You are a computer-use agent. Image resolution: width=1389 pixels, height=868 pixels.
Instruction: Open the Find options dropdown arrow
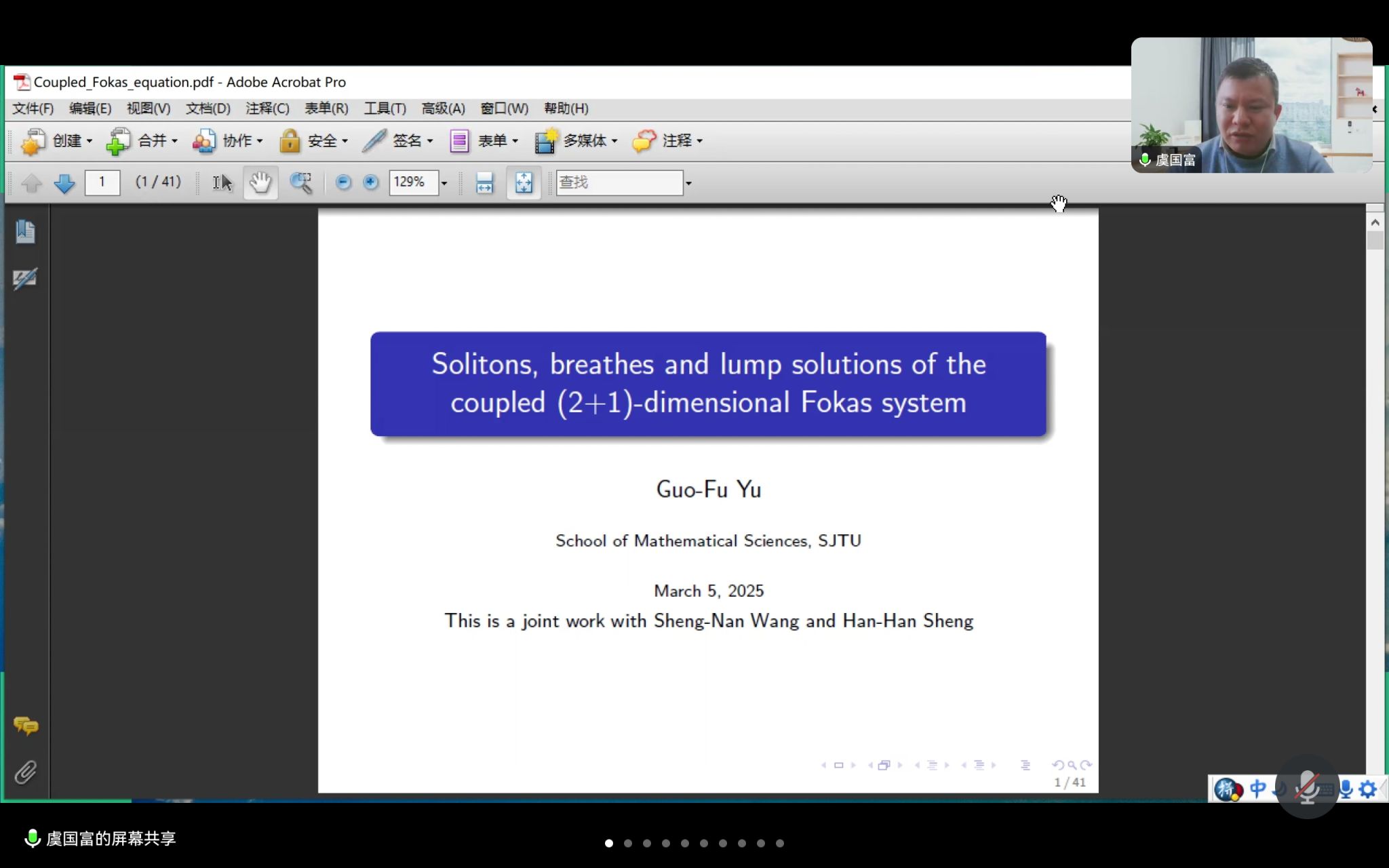tap(688, 183)
